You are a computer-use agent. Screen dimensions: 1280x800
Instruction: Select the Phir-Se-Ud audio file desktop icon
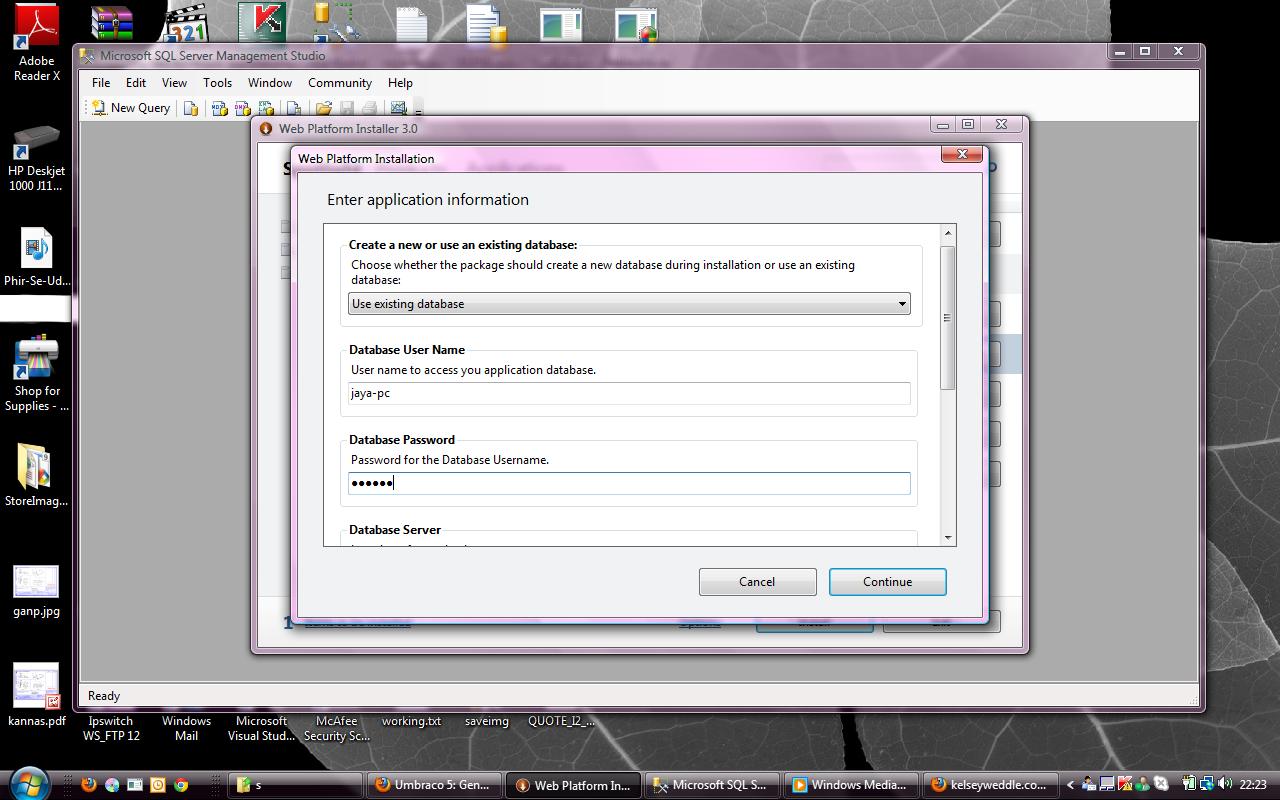37,257
